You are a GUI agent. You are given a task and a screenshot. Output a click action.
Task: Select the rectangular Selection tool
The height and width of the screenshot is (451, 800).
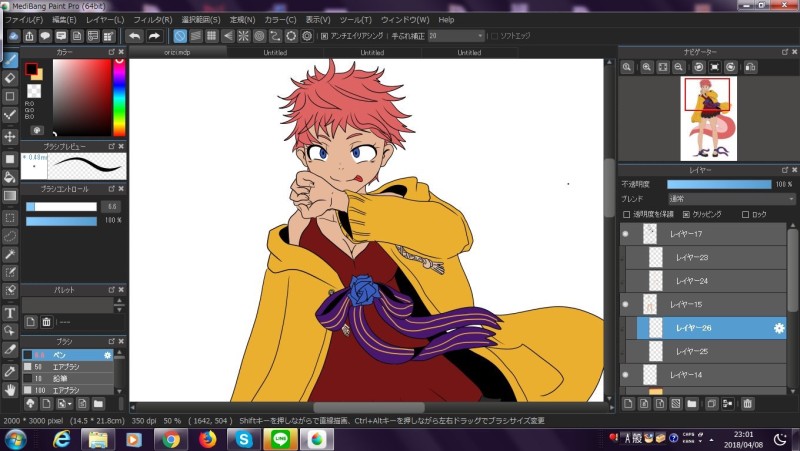(10, 218)
